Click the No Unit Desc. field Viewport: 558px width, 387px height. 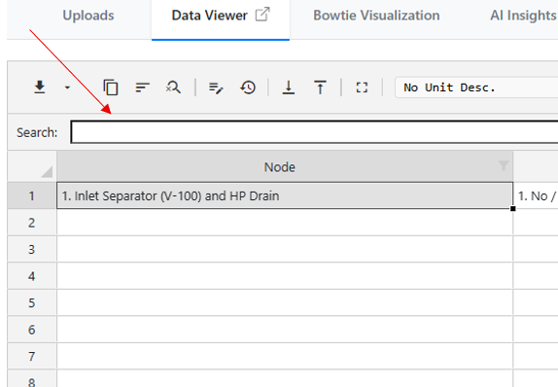point(477,88)
